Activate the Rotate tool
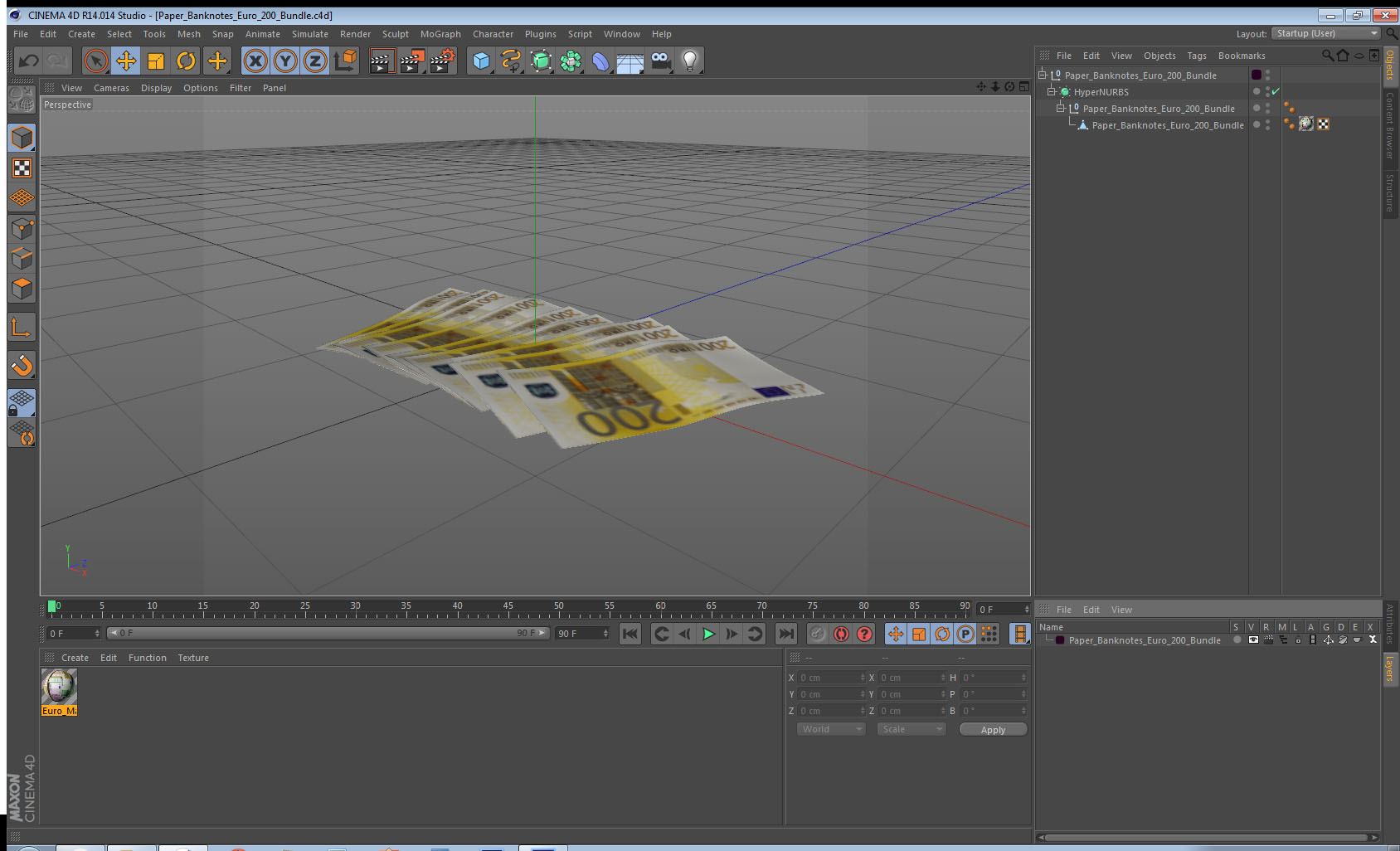This screenshot has width=1400, height=851. (186, 61)
